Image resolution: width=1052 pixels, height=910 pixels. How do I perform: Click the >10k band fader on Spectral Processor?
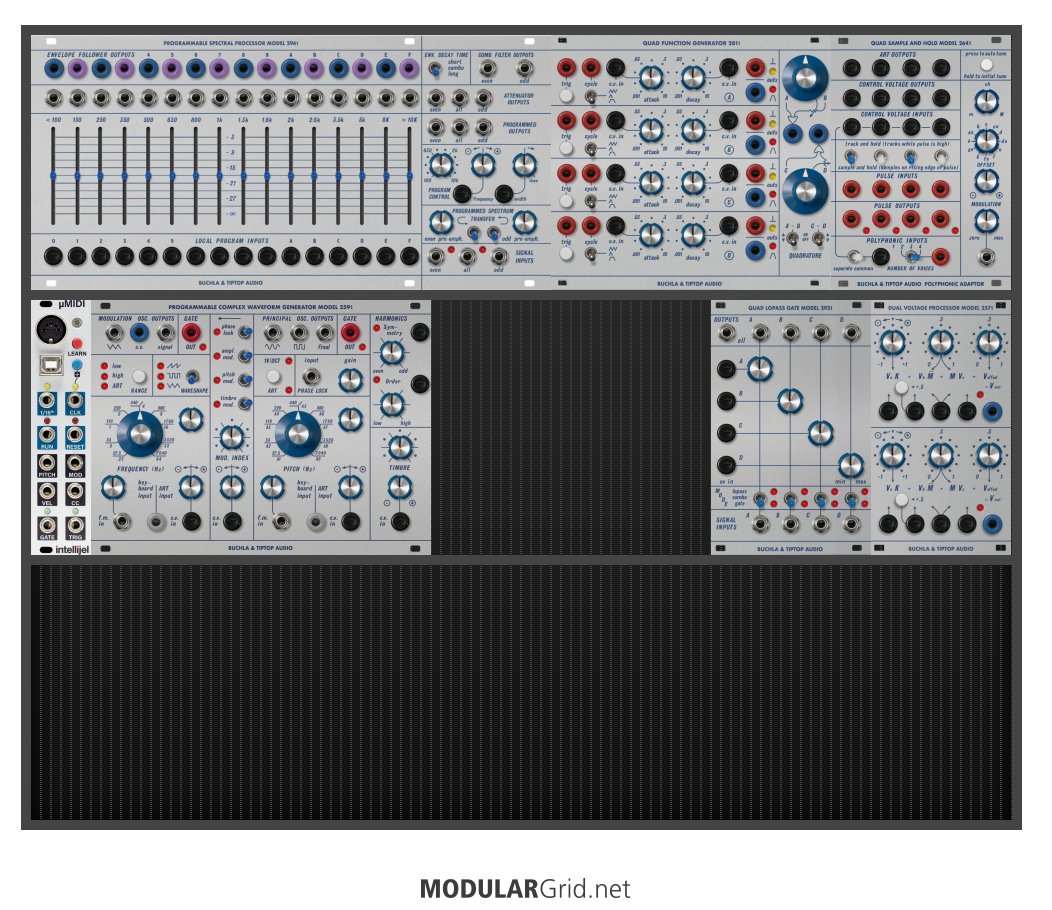coord(409,176)
